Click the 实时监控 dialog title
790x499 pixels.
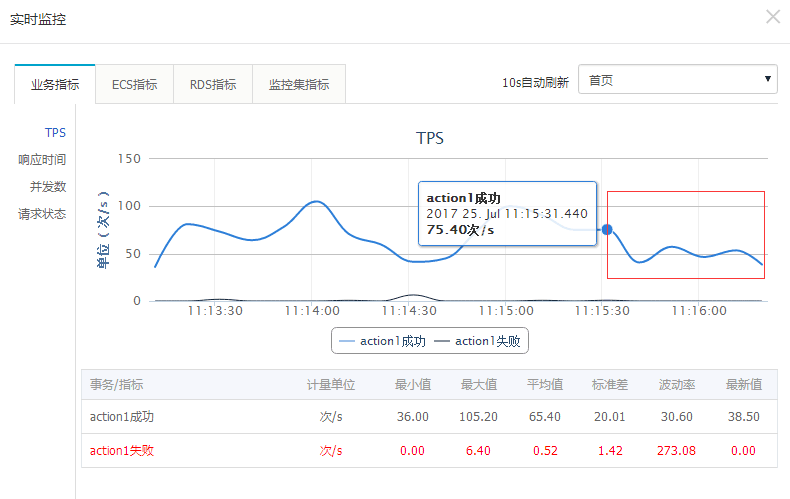[38, 19]
